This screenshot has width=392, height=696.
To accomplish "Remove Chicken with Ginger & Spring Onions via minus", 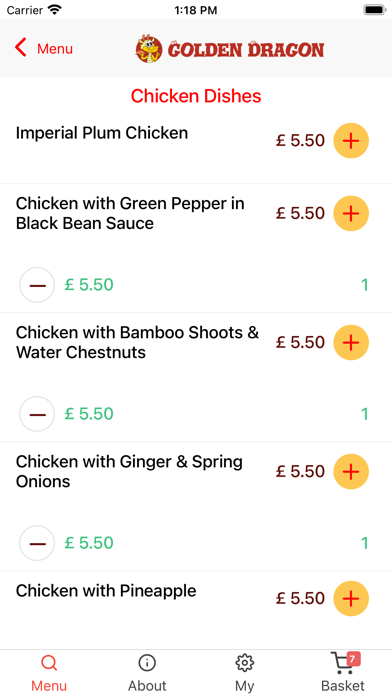I will (37, 543).
